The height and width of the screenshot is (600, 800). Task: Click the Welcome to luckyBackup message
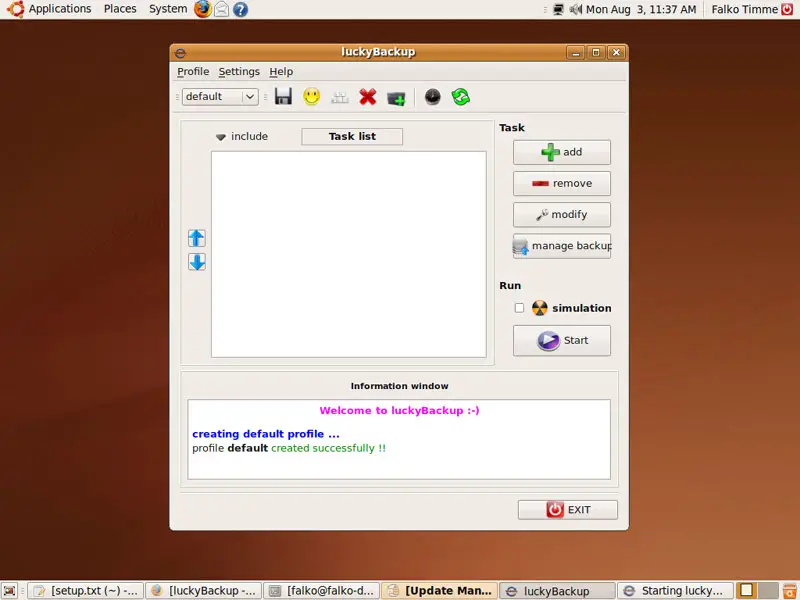pos(399,410)
